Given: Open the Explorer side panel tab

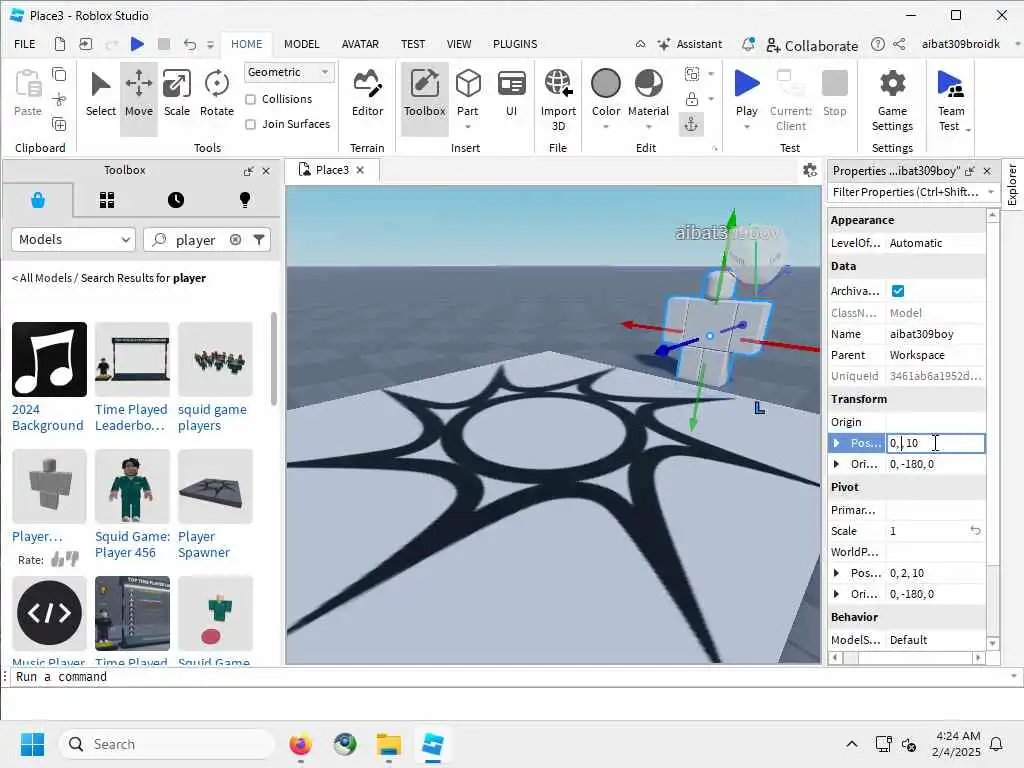Looking at the screenshot, I should [1012, 185].
